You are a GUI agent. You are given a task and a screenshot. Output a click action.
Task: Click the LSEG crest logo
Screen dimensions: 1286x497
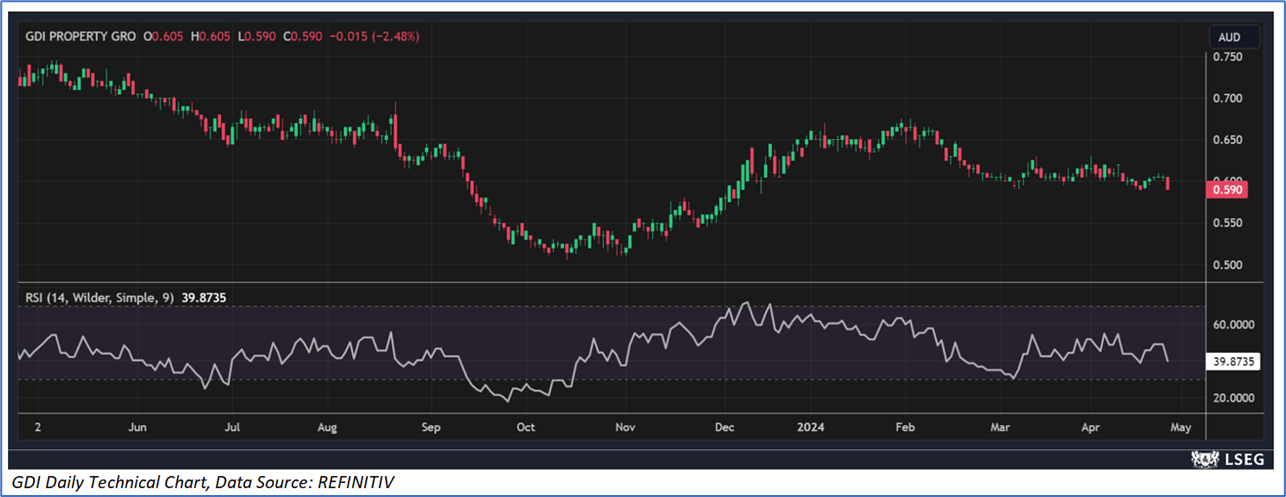coord(1203,459)
